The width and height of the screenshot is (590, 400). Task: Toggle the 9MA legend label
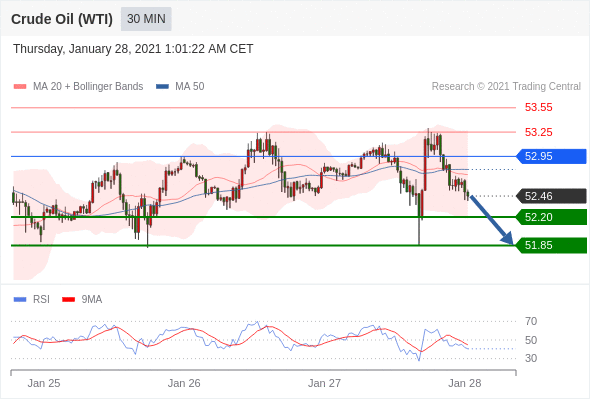[x=92, y=300]
